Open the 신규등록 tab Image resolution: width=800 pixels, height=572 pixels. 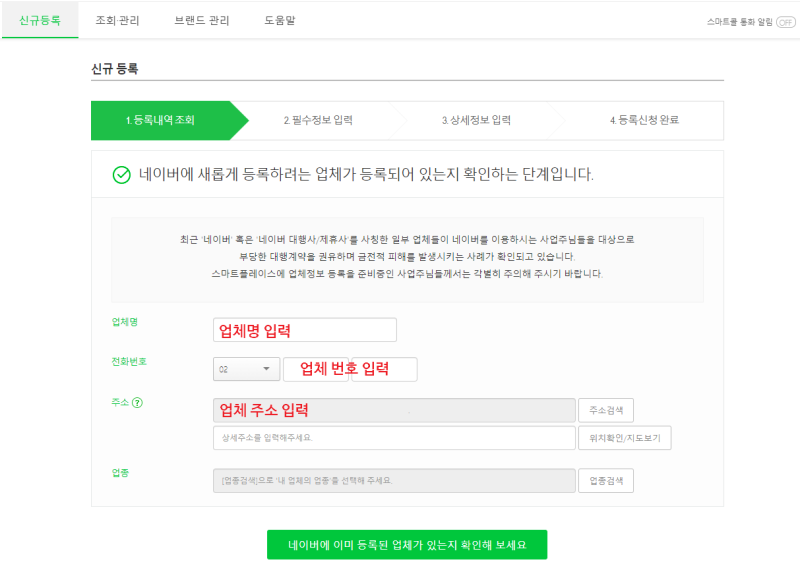[x=40, y=20]
